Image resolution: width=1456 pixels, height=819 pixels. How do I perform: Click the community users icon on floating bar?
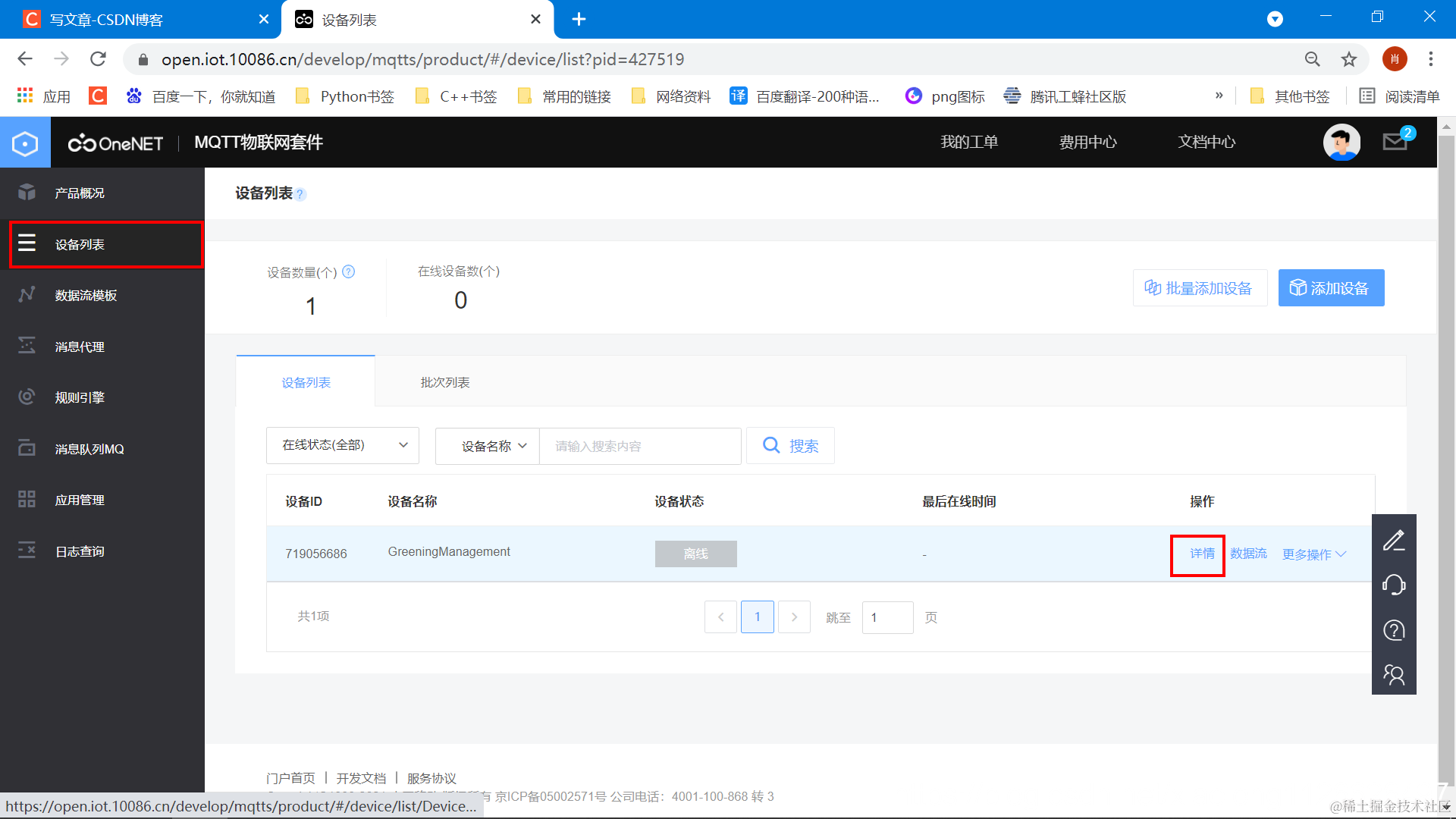click(x=1394, y=674)
